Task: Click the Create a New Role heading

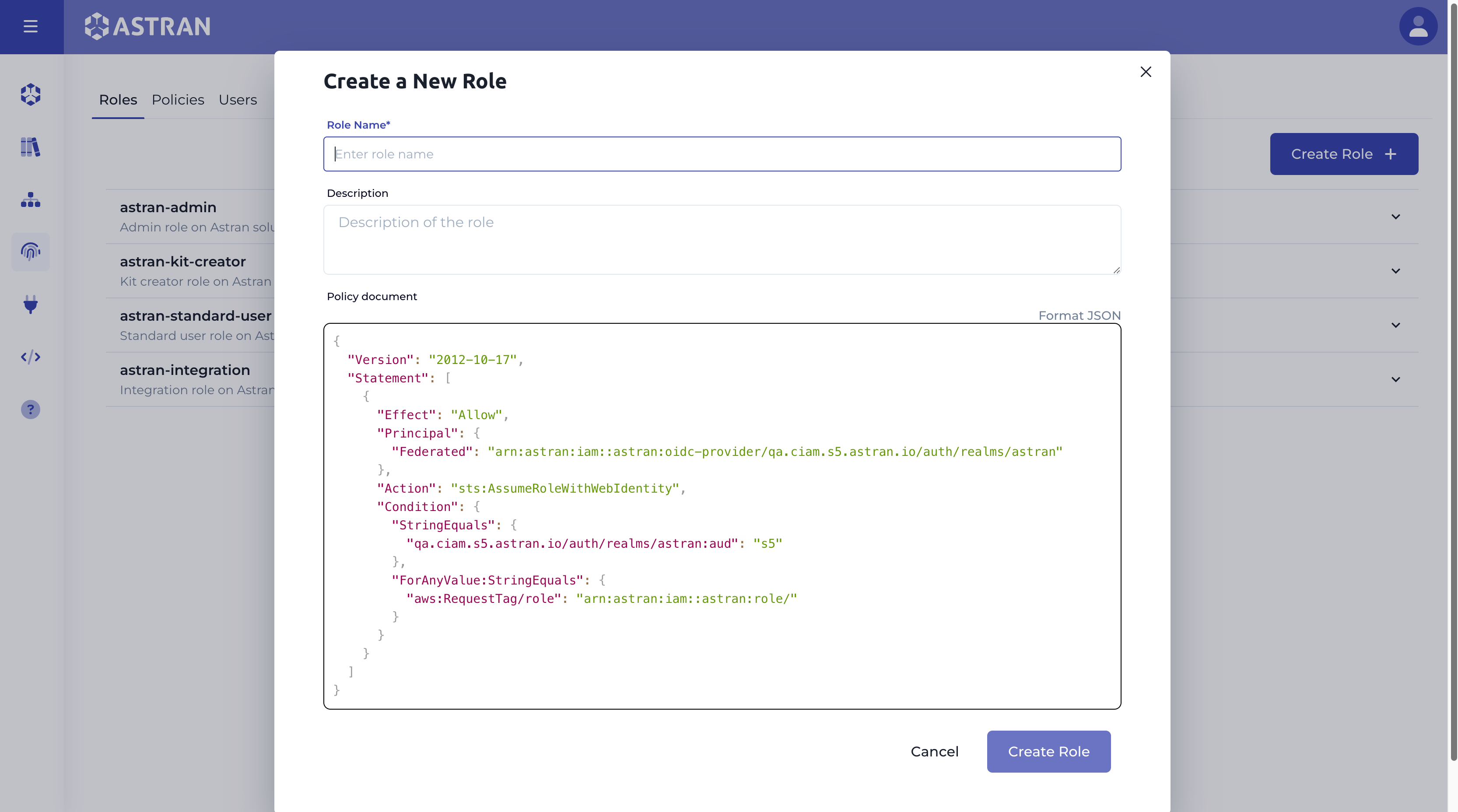Action: (x=415, y=81)
